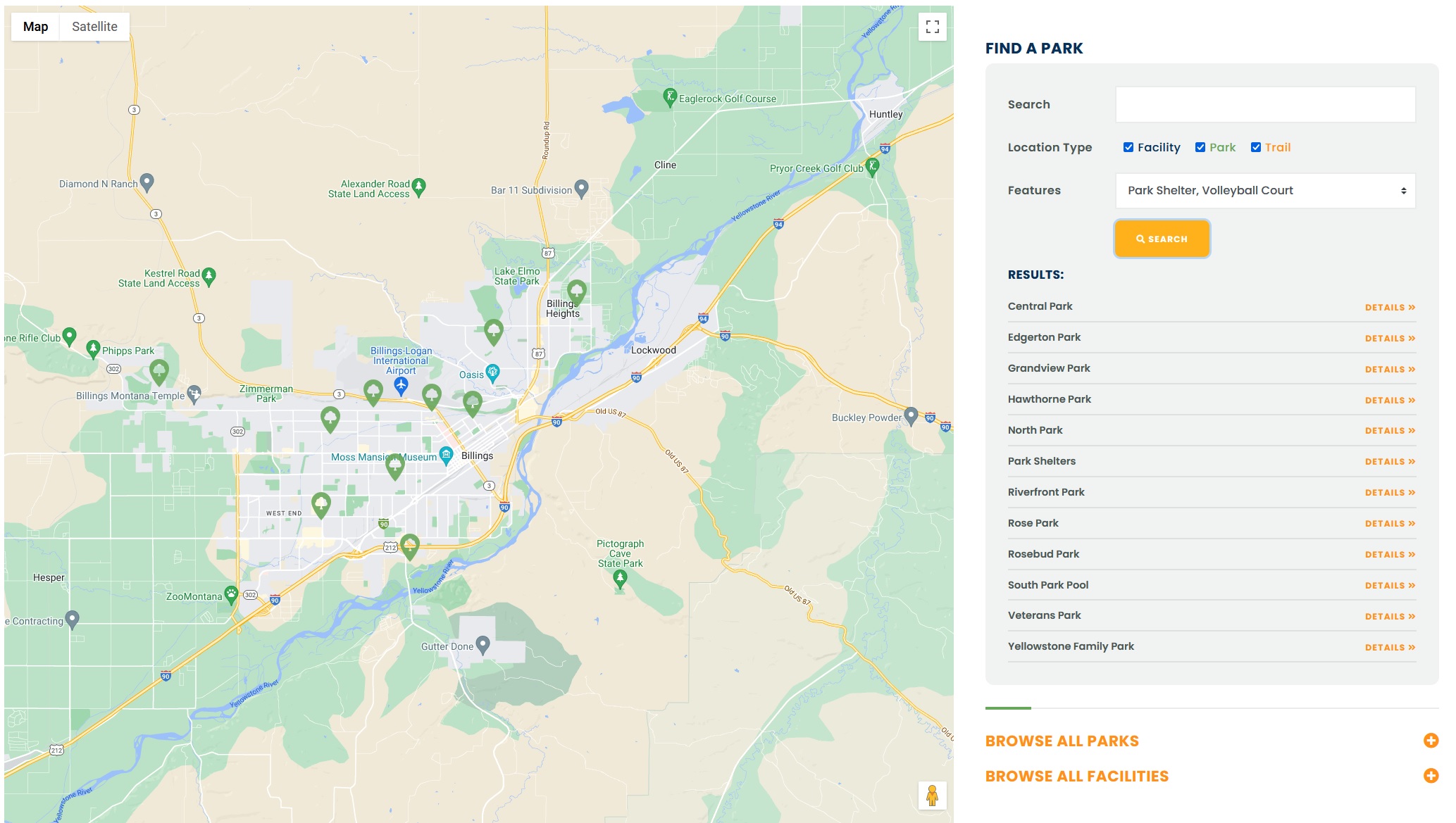Expand the Browse All Facilities section
The image size is (1456, 823).
click(x=1076, y=776)
